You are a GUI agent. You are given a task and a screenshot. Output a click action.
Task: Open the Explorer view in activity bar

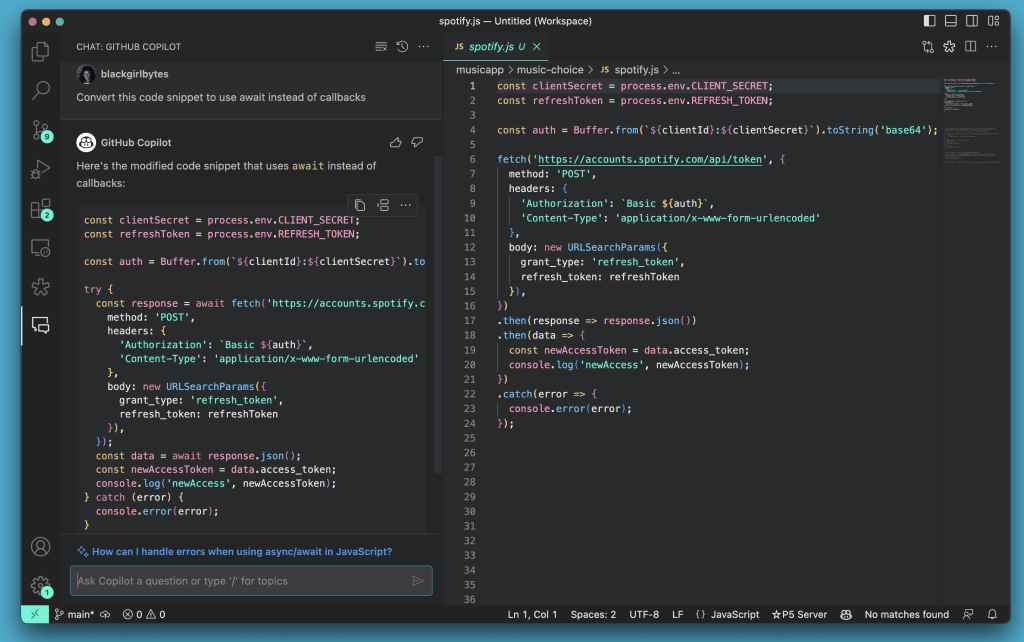(x=40, y=52)
